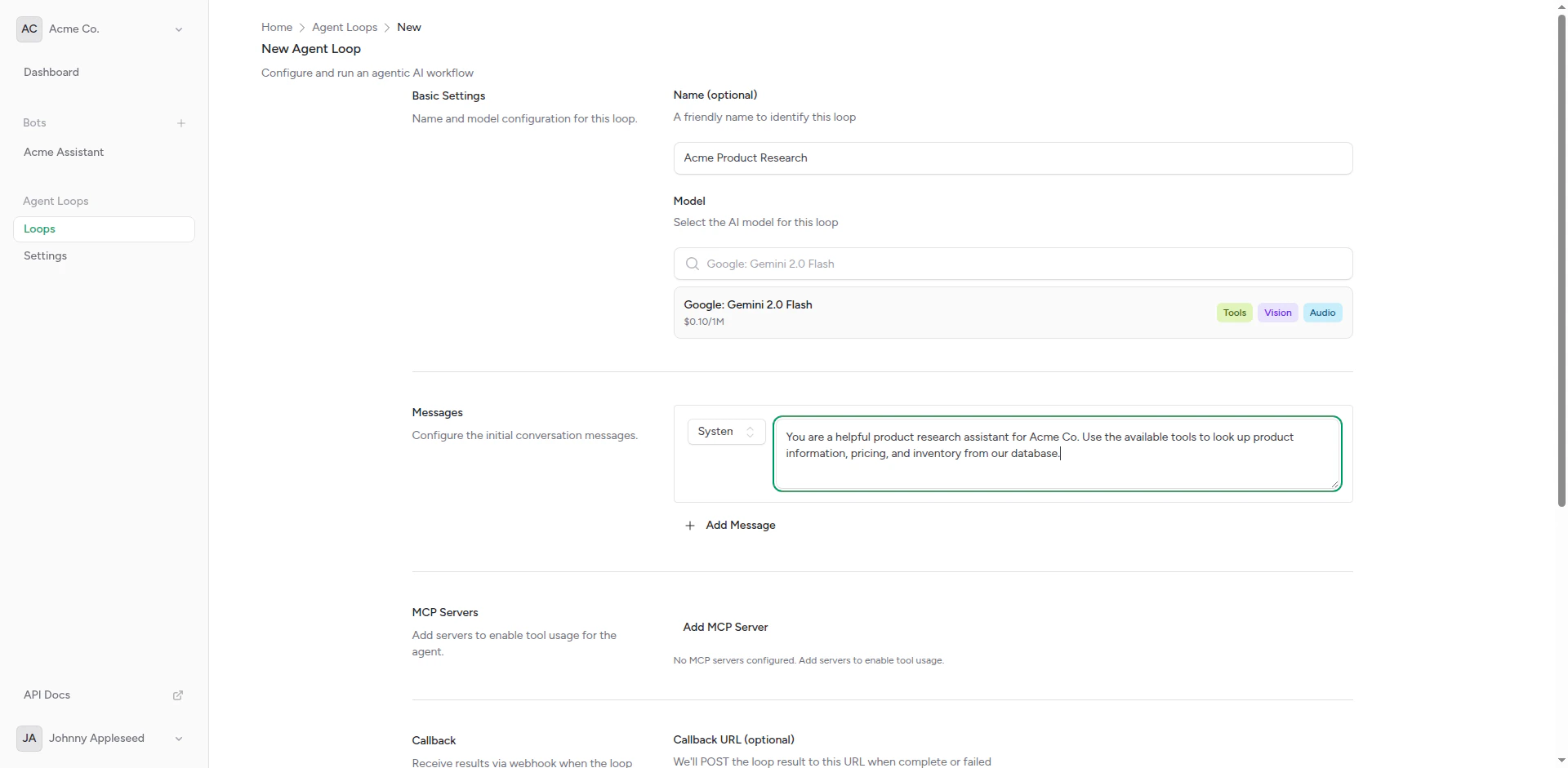The height and width of the screenshot is (768, 1568).
Task: Click the JA user avatar
Action: pyautogui.click(x=29, y=738)
